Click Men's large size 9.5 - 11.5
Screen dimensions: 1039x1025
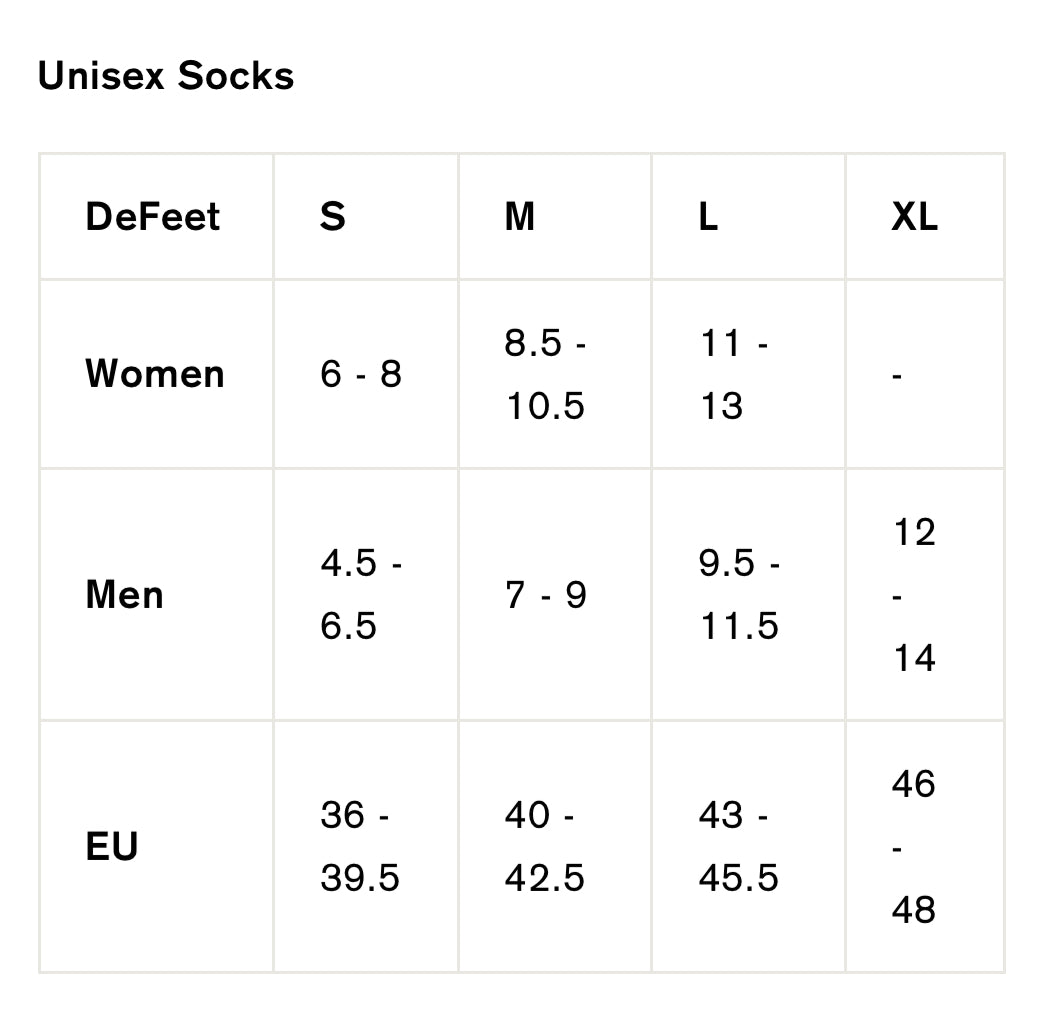coord(739,594)
